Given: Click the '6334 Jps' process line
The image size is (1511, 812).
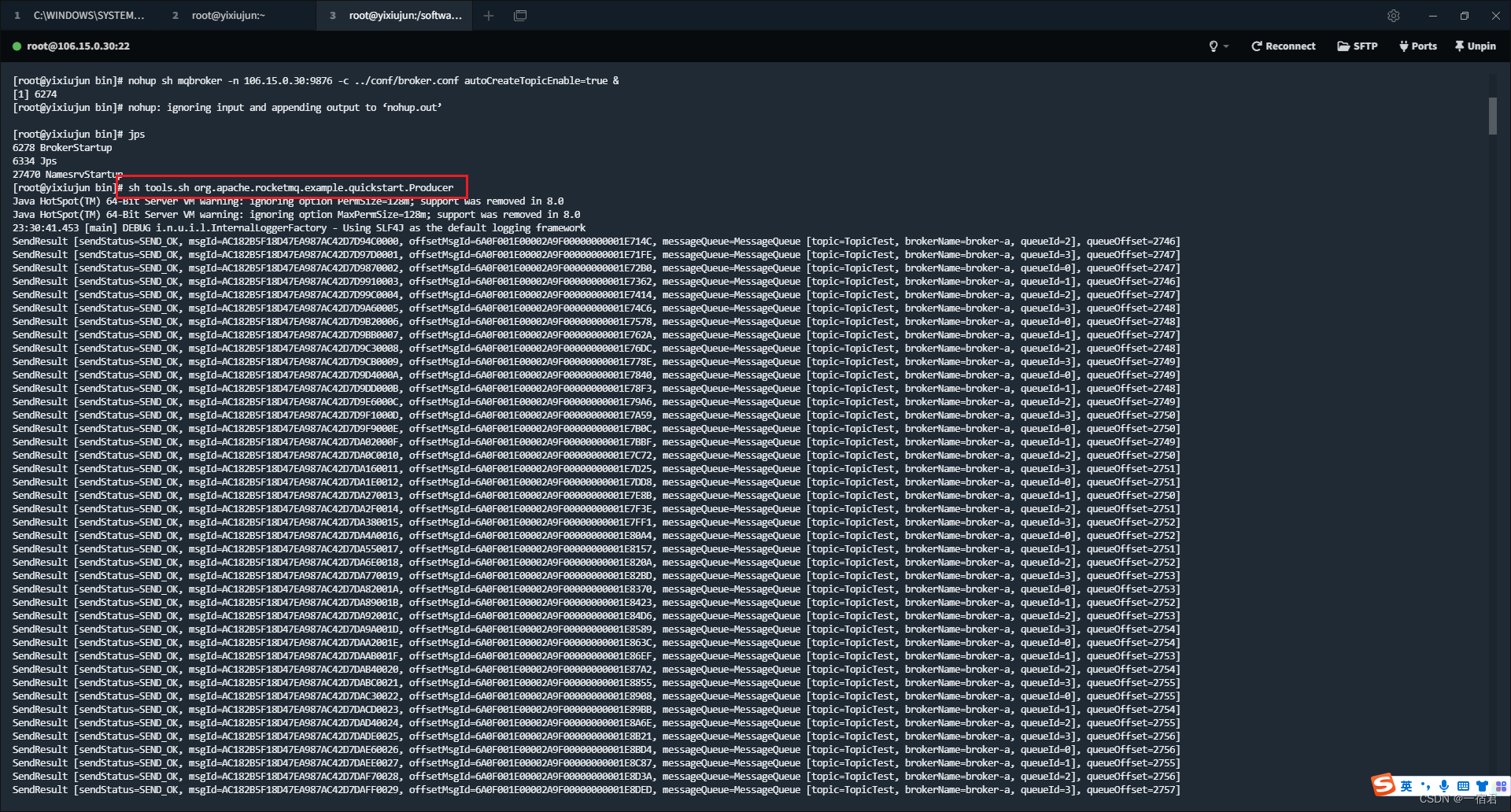Looking at the screenshot, I should [35, 161].
